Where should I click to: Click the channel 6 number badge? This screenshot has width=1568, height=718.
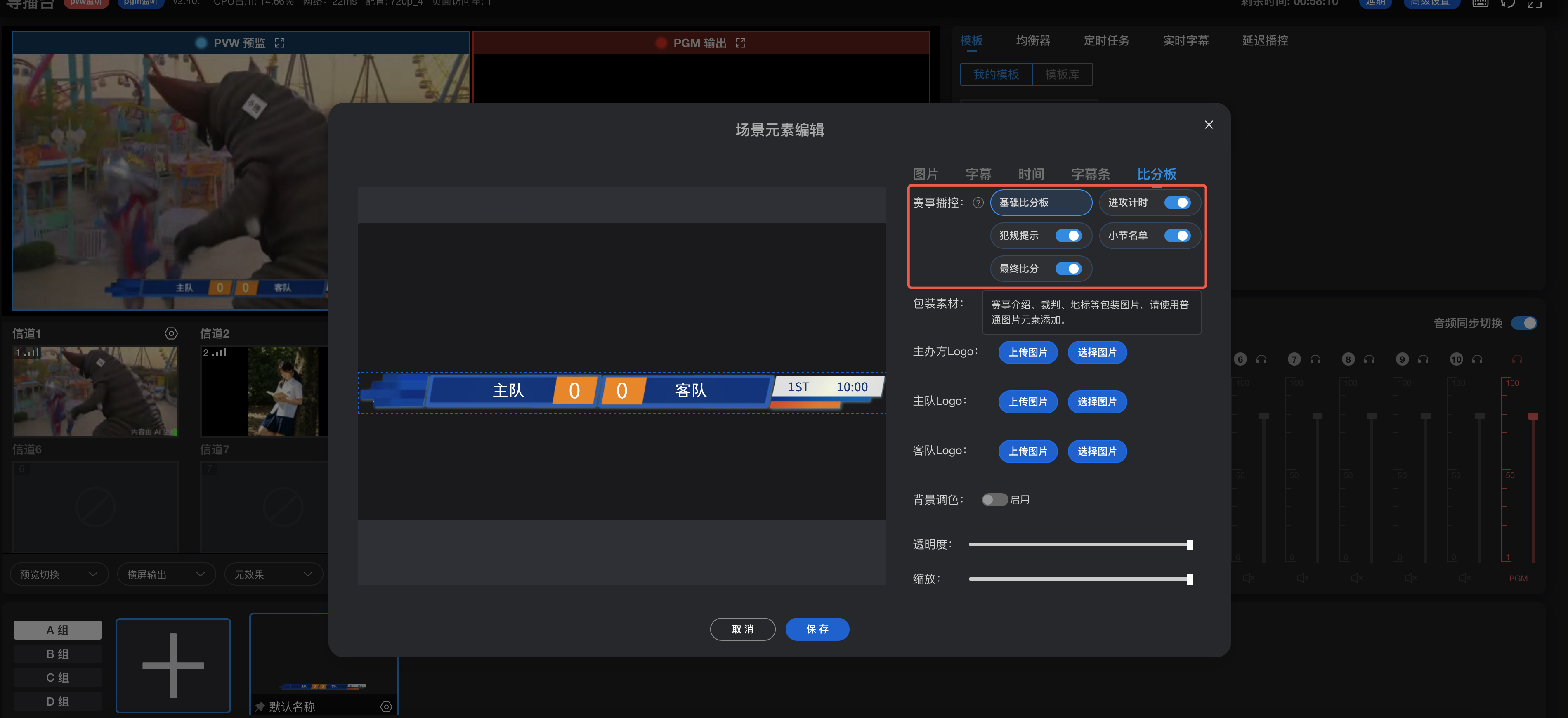1240,359
